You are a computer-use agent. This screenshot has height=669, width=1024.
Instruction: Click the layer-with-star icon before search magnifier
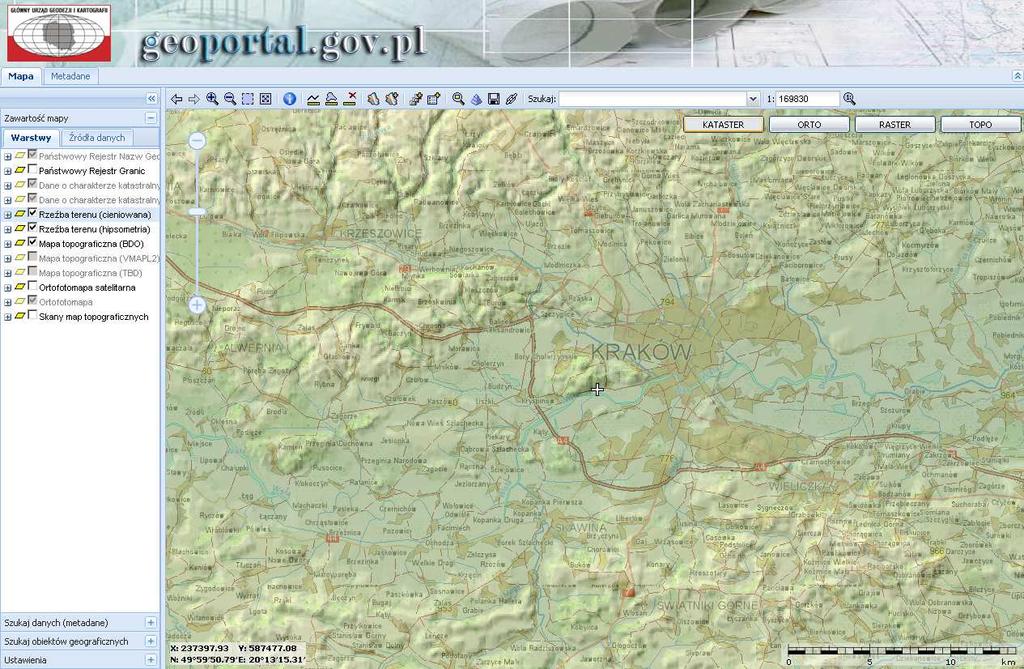point(434,99)
